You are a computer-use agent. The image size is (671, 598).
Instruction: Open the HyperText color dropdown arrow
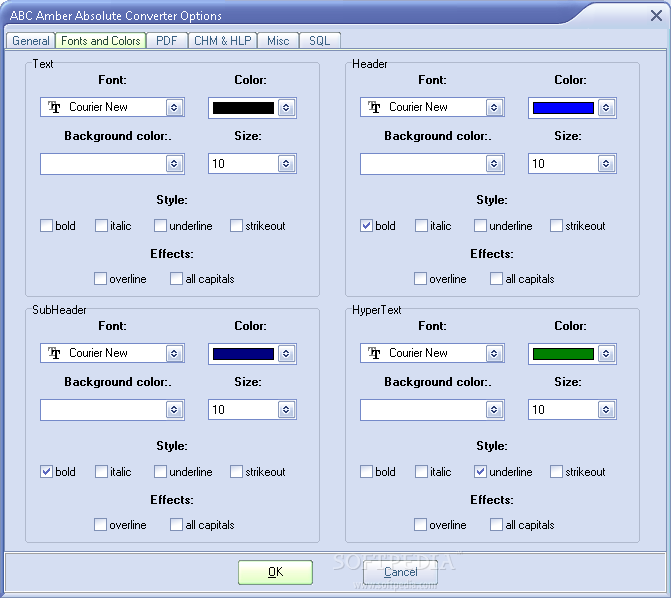pos(606,354)
